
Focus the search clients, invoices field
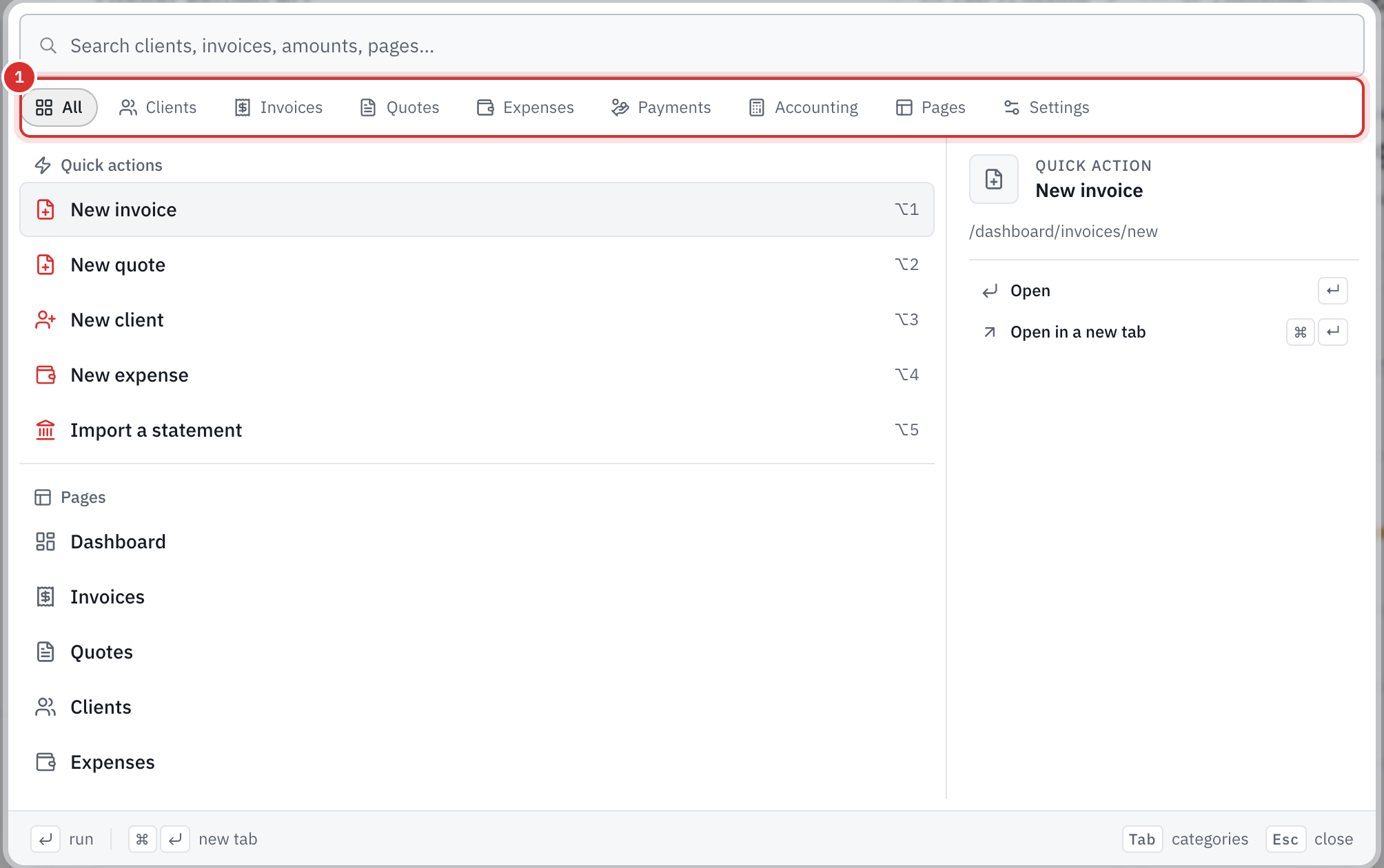(692, 45)
